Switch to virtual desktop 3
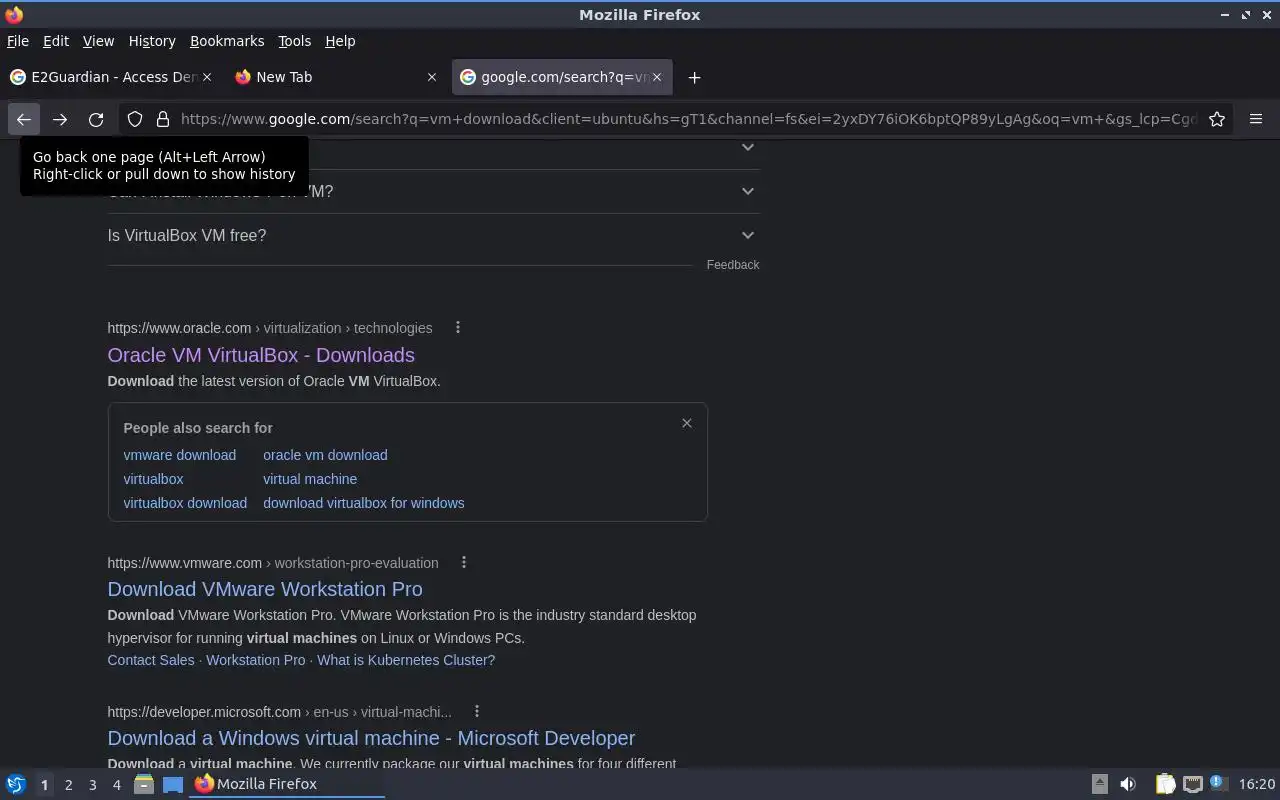The height and width of the screenshot is (800, 1280). 92,785
